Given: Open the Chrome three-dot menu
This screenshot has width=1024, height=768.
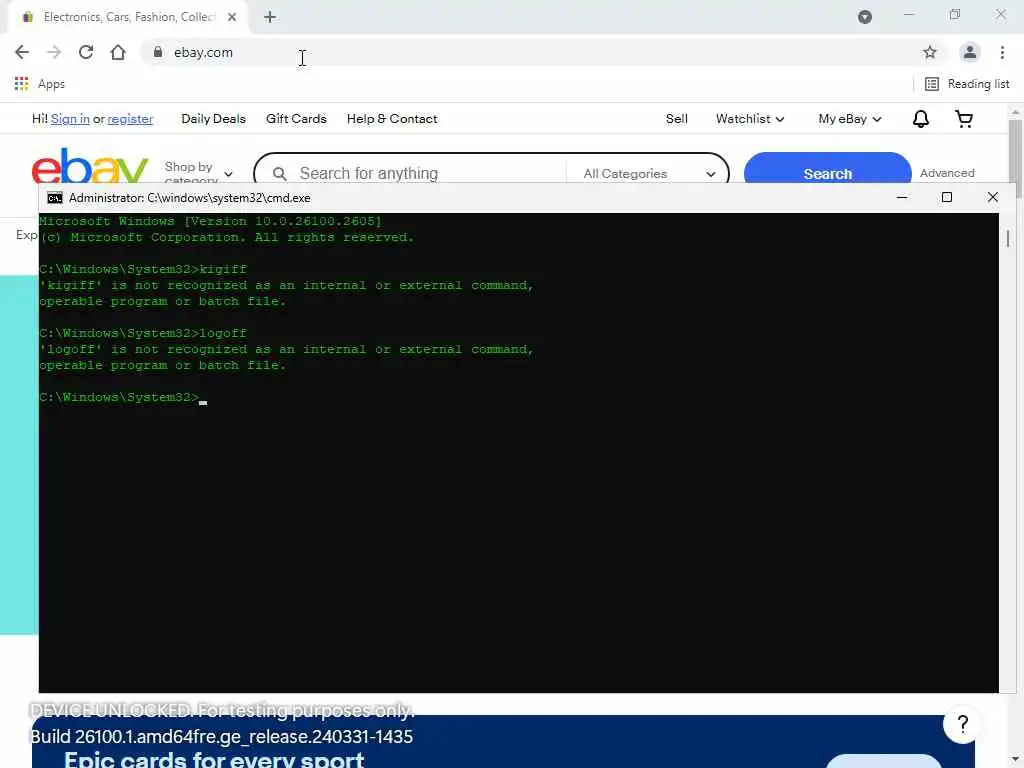Looking at the screenshot, I should tap(1002, 52).
